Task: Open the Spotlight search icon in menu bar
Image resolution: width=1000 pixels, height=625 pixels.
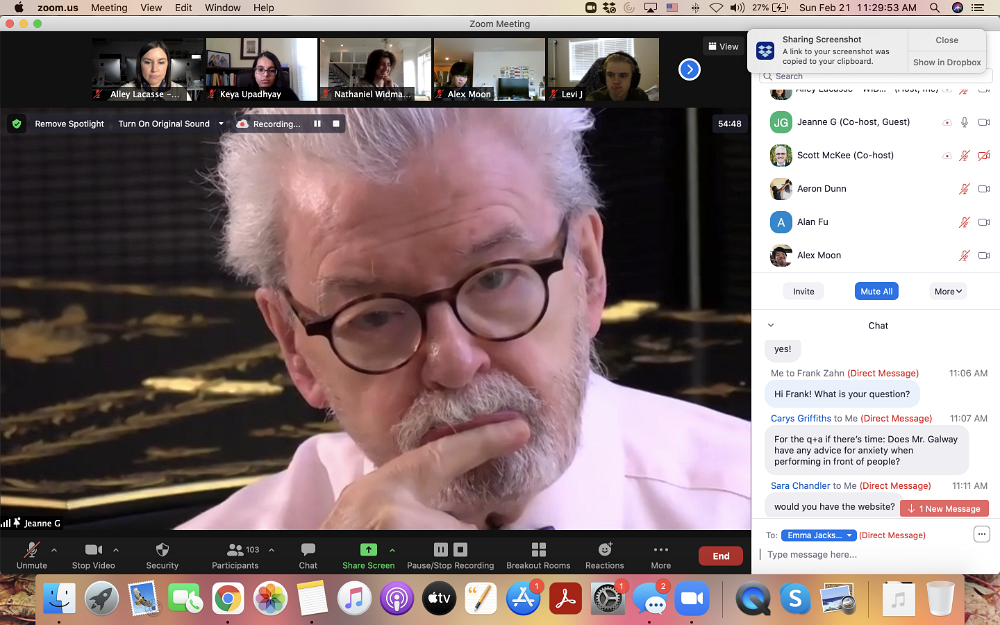Action: coord(934,8)
